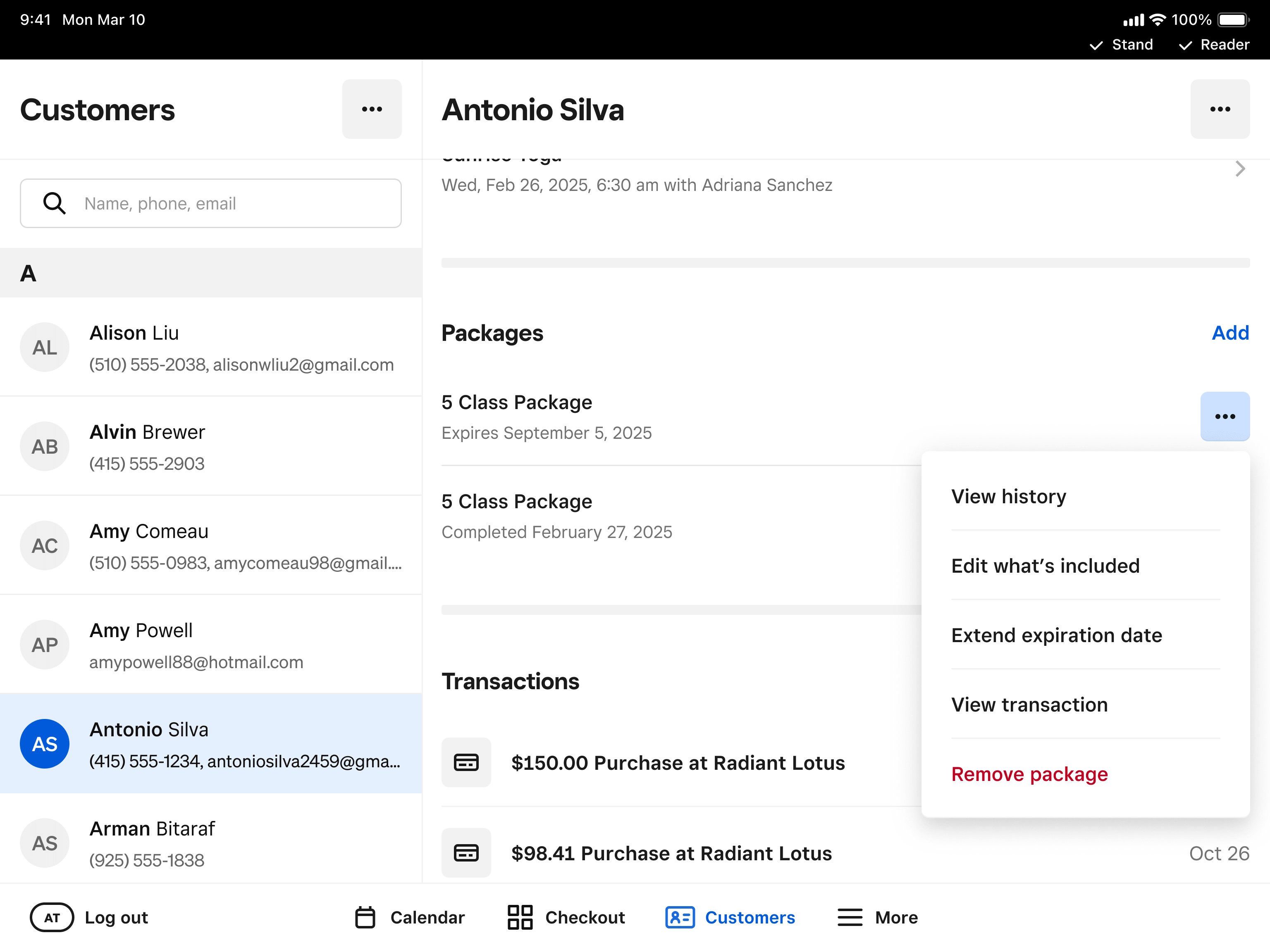Select Edit what's included menu item
The image size is (1270, 952).
[x=1045, y=566]
